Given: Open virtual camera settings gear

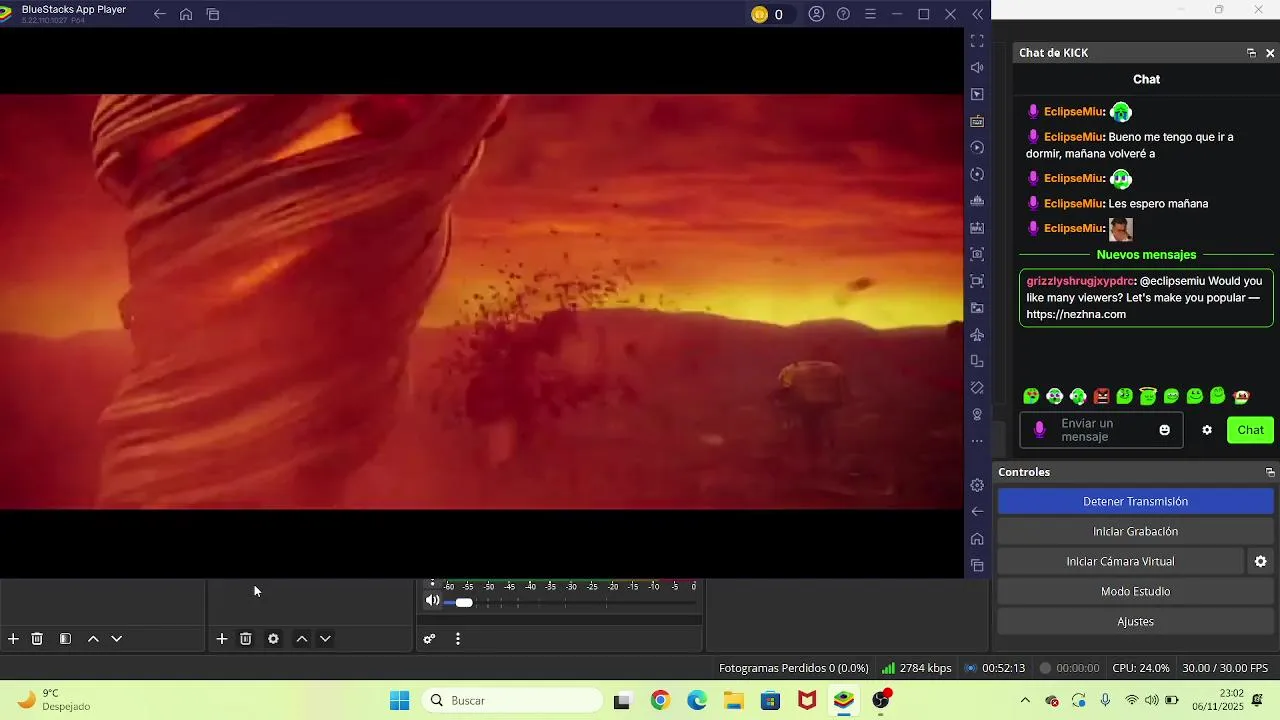Looking at the screenshot, I should click(x=1260, y=561).
